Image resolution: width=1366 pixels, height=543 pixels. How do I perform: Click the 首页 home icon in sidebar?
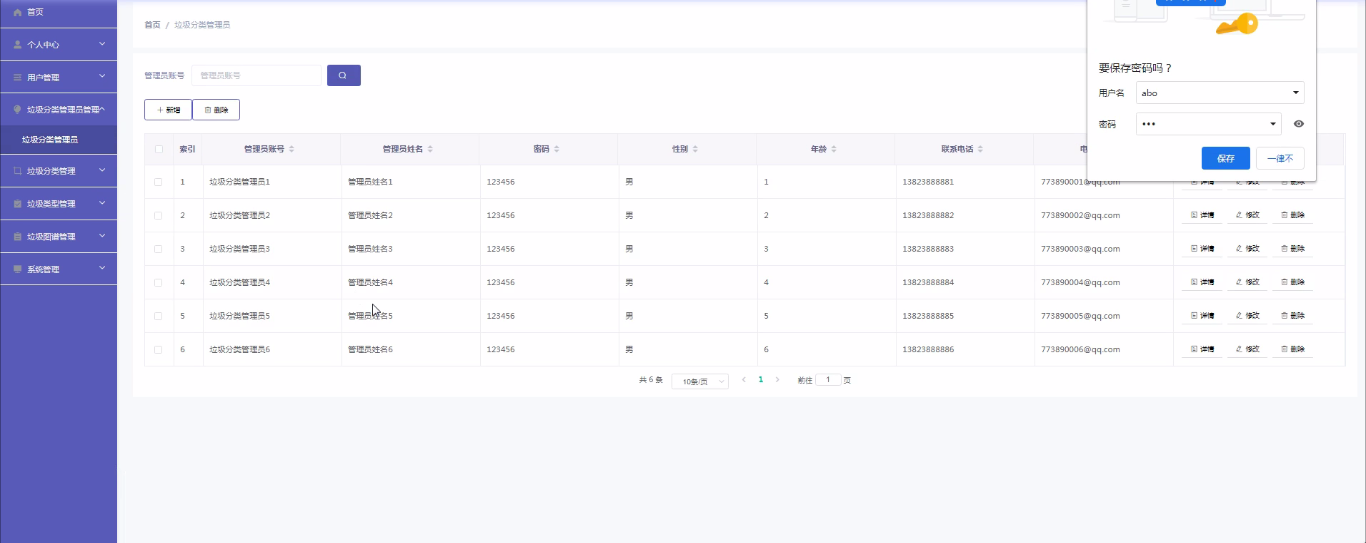(x=17, y=12)
